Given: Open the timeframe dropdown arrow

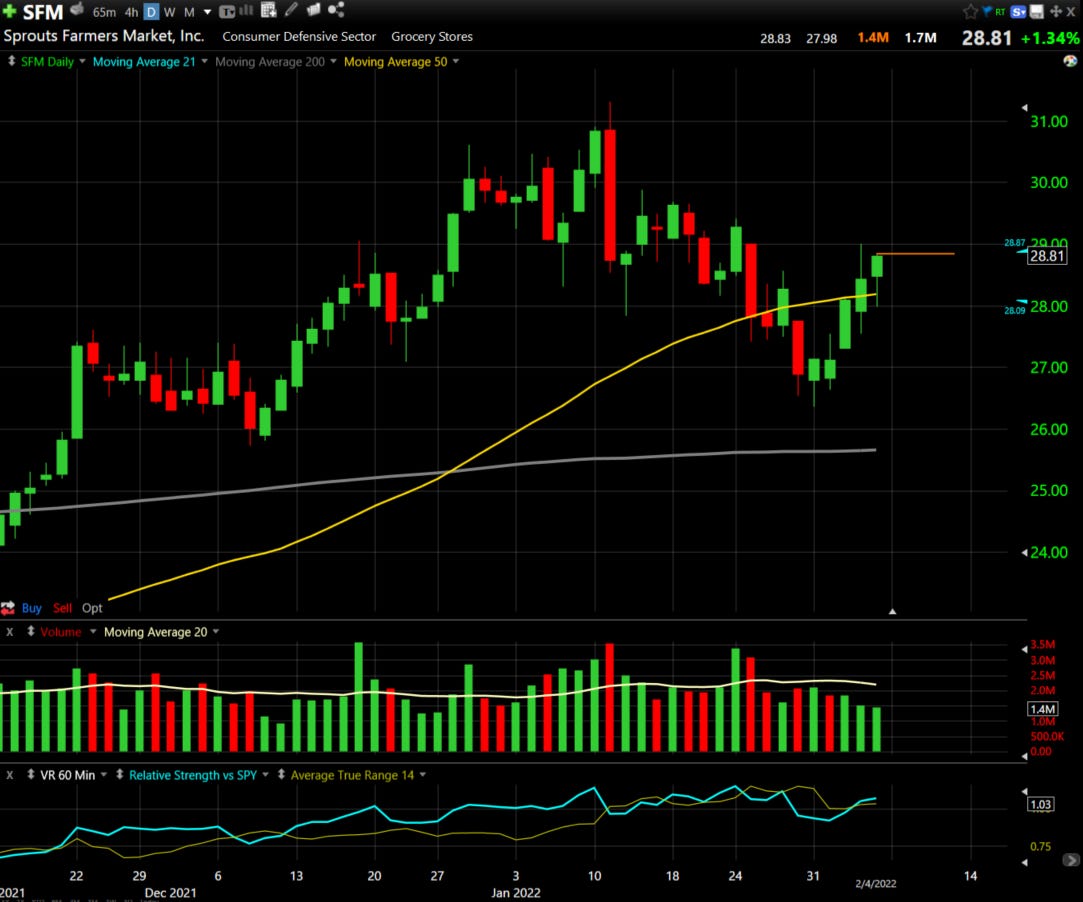Looking at the screenshot, I should coord(207,12).
